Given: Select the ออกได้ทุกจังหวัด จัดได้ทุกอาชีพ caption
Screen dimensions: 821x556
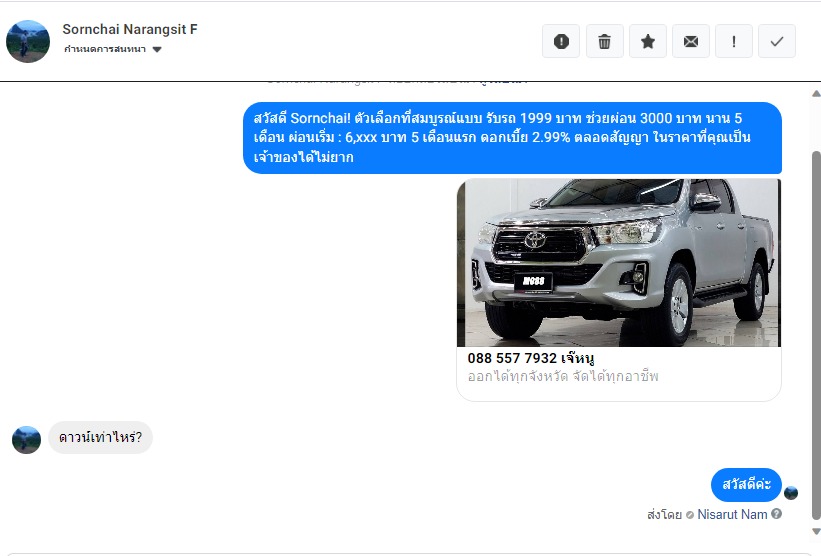Looking at the screenshot, I should click(563, 376).
